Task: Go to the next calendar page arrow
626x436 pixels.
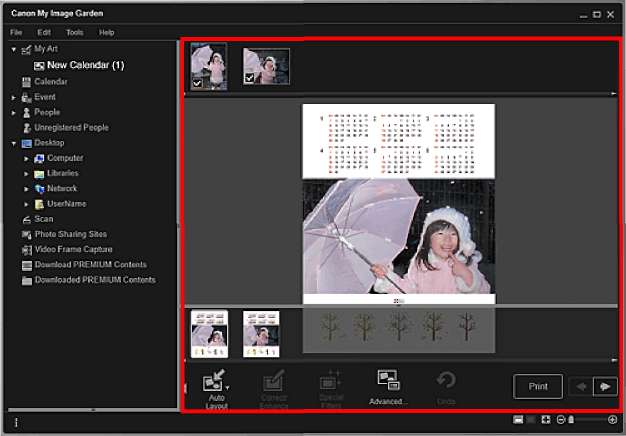Action: [604, 386]
